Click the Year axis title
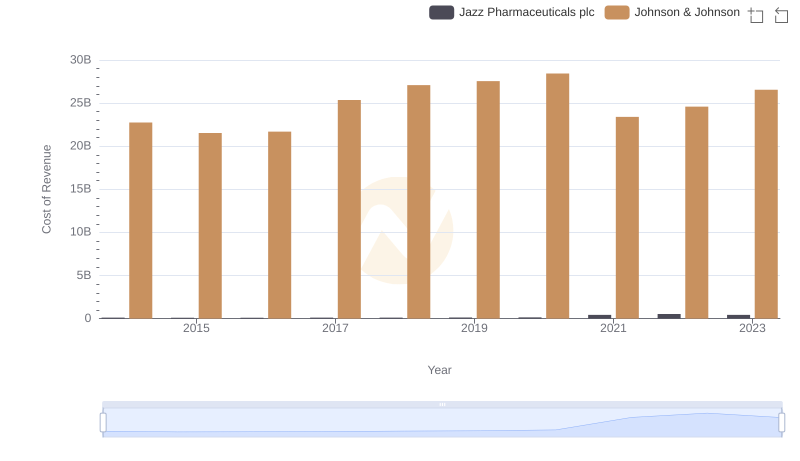 pyautogui.click(x=439, y=370)
